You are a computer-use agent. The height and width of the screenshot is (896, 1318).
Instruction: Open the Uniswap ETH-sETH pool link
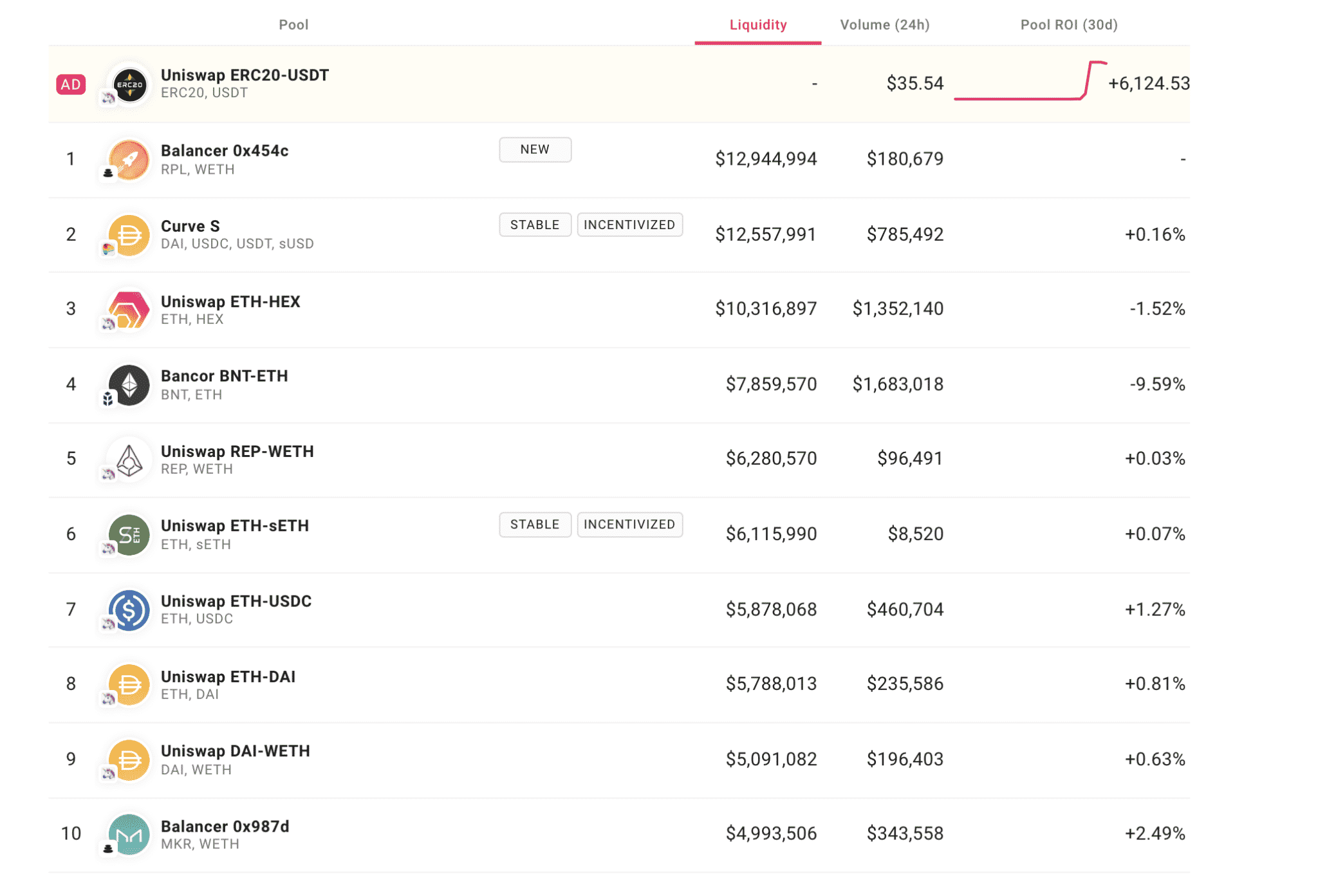[235, 526]
